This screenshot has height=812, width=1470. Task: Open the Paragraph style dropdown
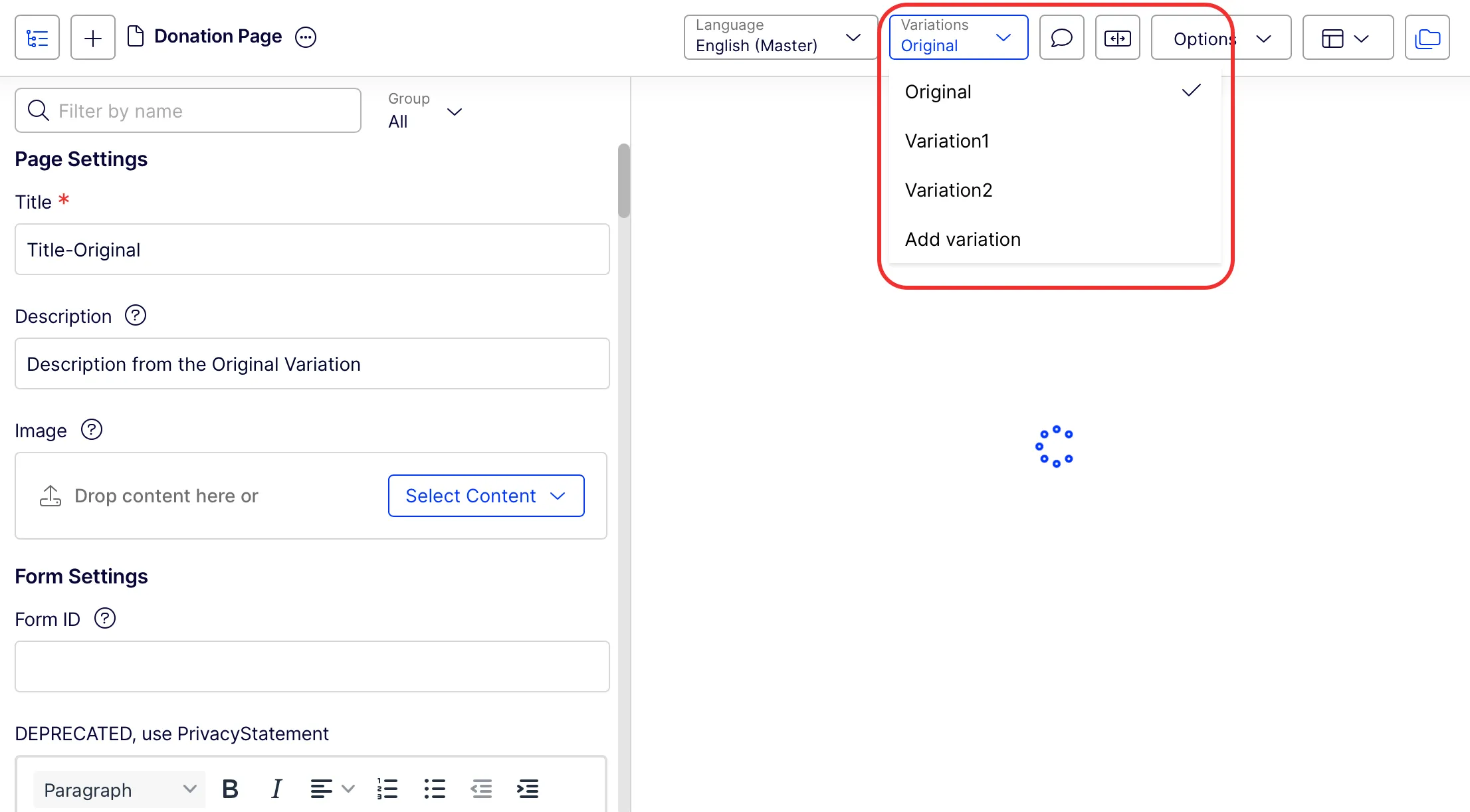(x=120, y=789)
